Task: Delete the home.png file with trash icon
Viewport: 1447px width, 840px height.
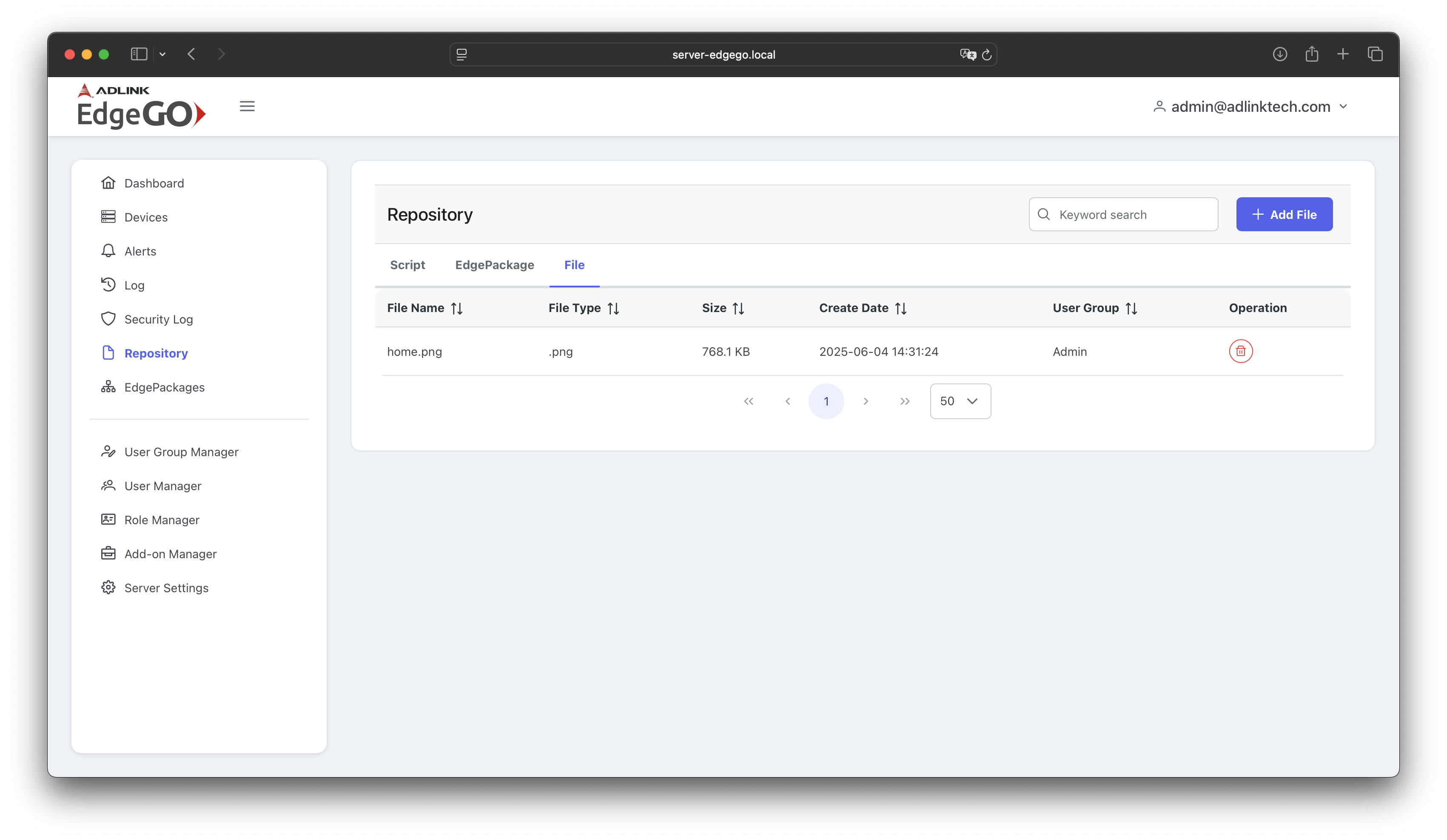Action: 1240,351
